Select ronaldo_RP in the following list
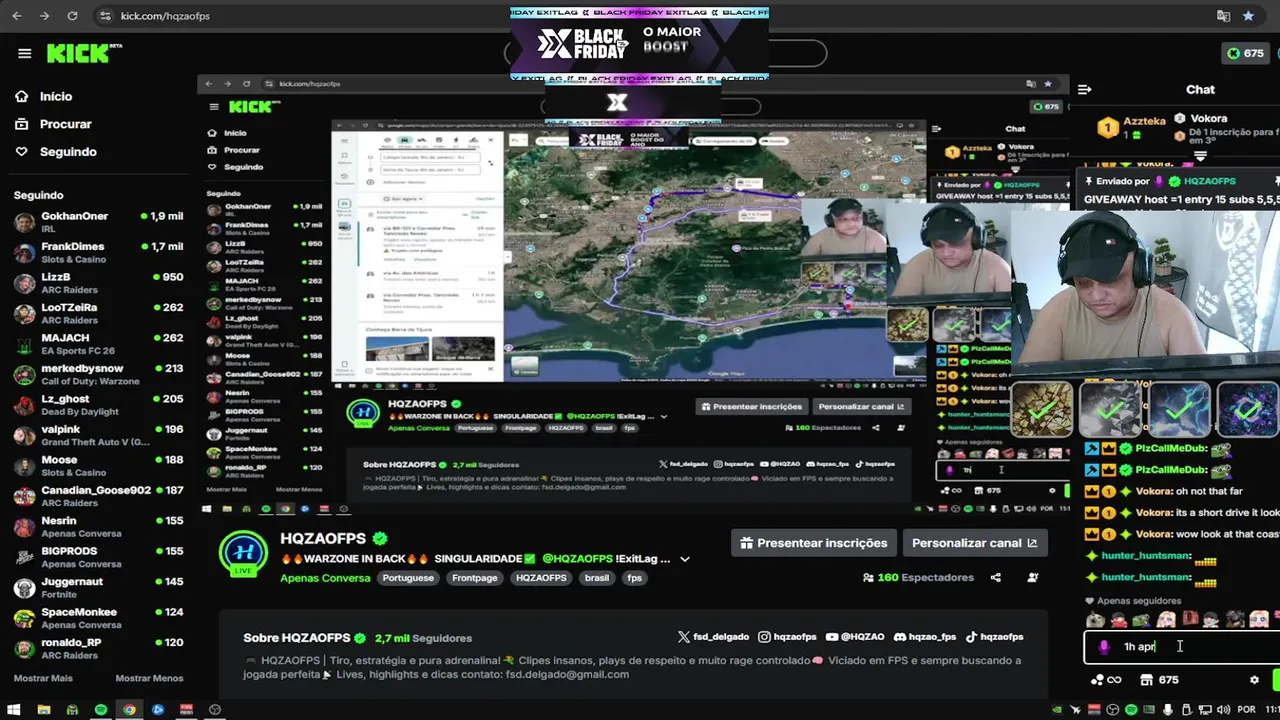 click(x=98, y=649)
